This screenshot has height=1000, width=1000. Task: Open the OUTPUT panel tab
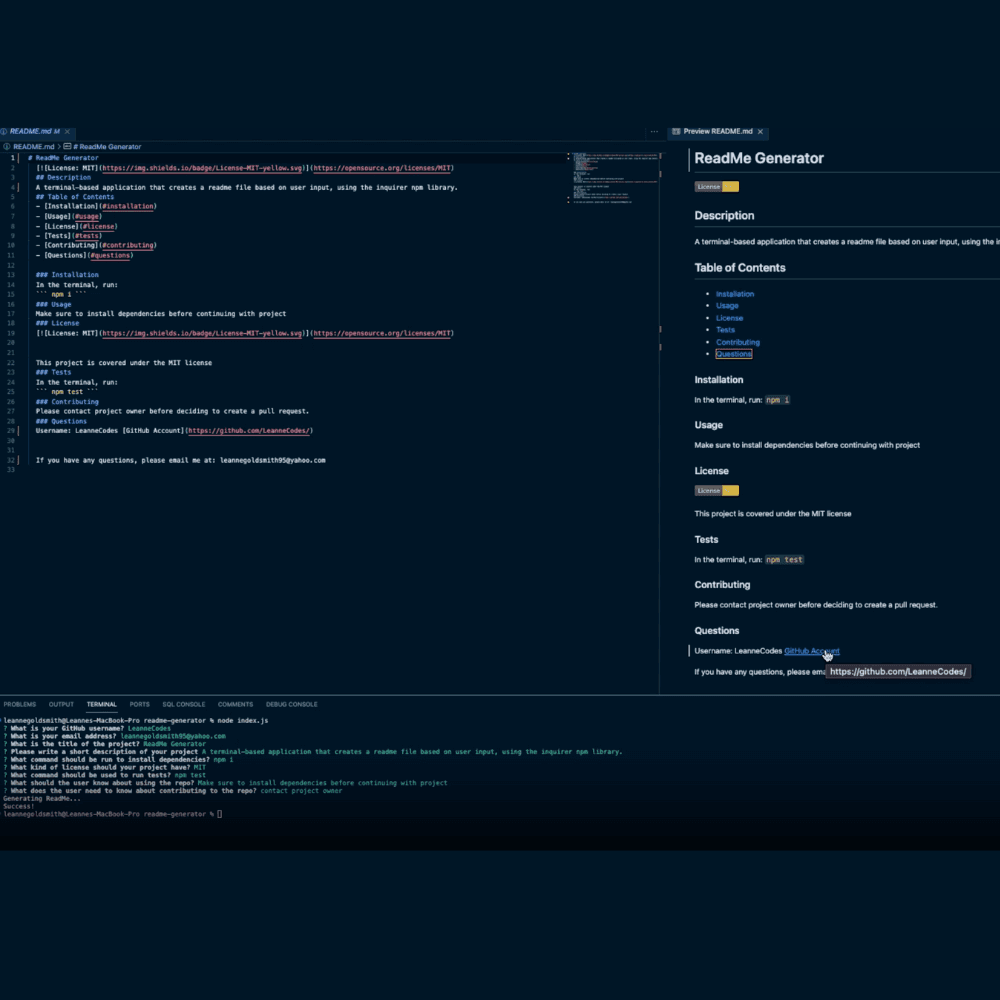[61, 704]
